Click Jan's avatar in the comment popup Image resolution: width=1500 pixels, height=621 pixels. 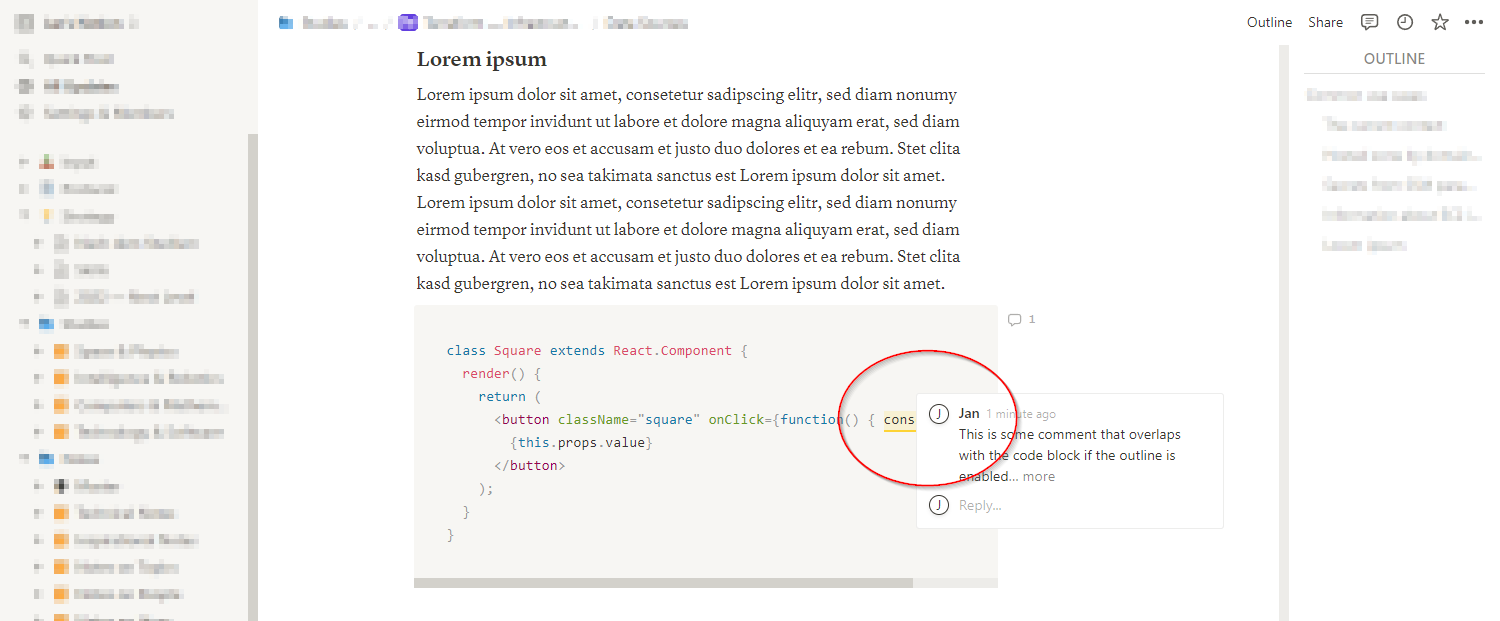(938, 412)
